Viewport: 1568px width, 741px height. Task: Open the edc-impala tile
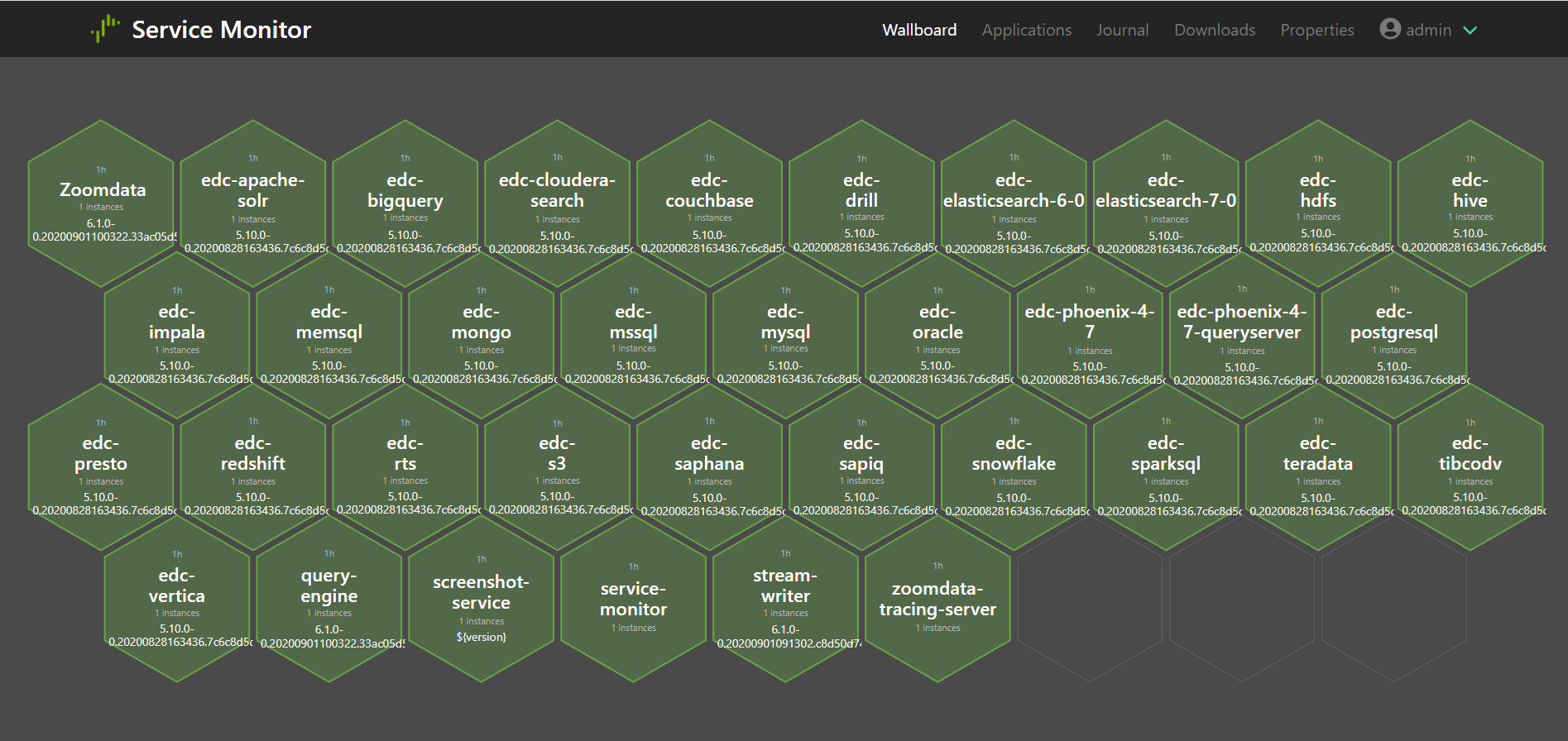(177, 335)
